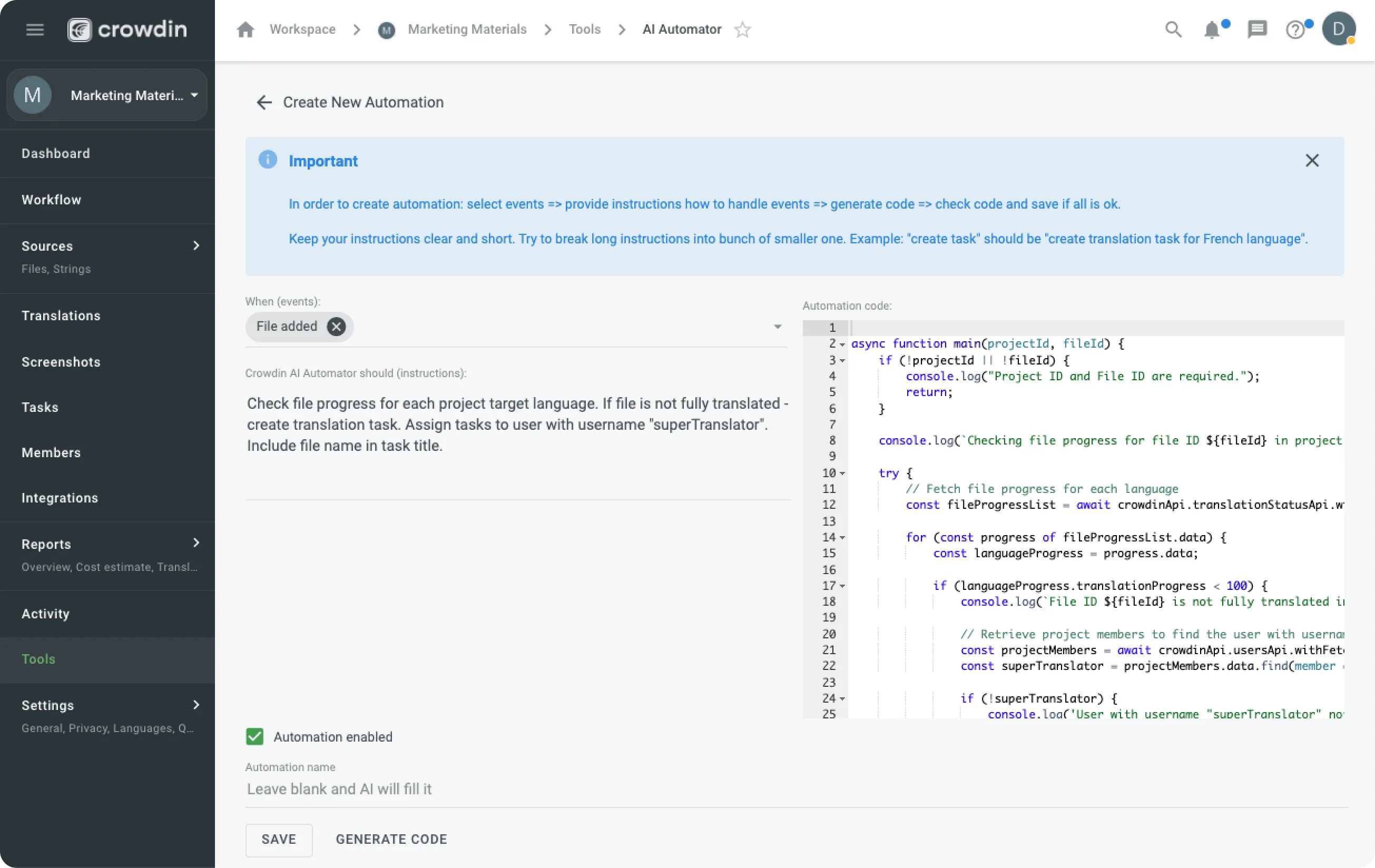Open the events dropdown

click(777, 327)
